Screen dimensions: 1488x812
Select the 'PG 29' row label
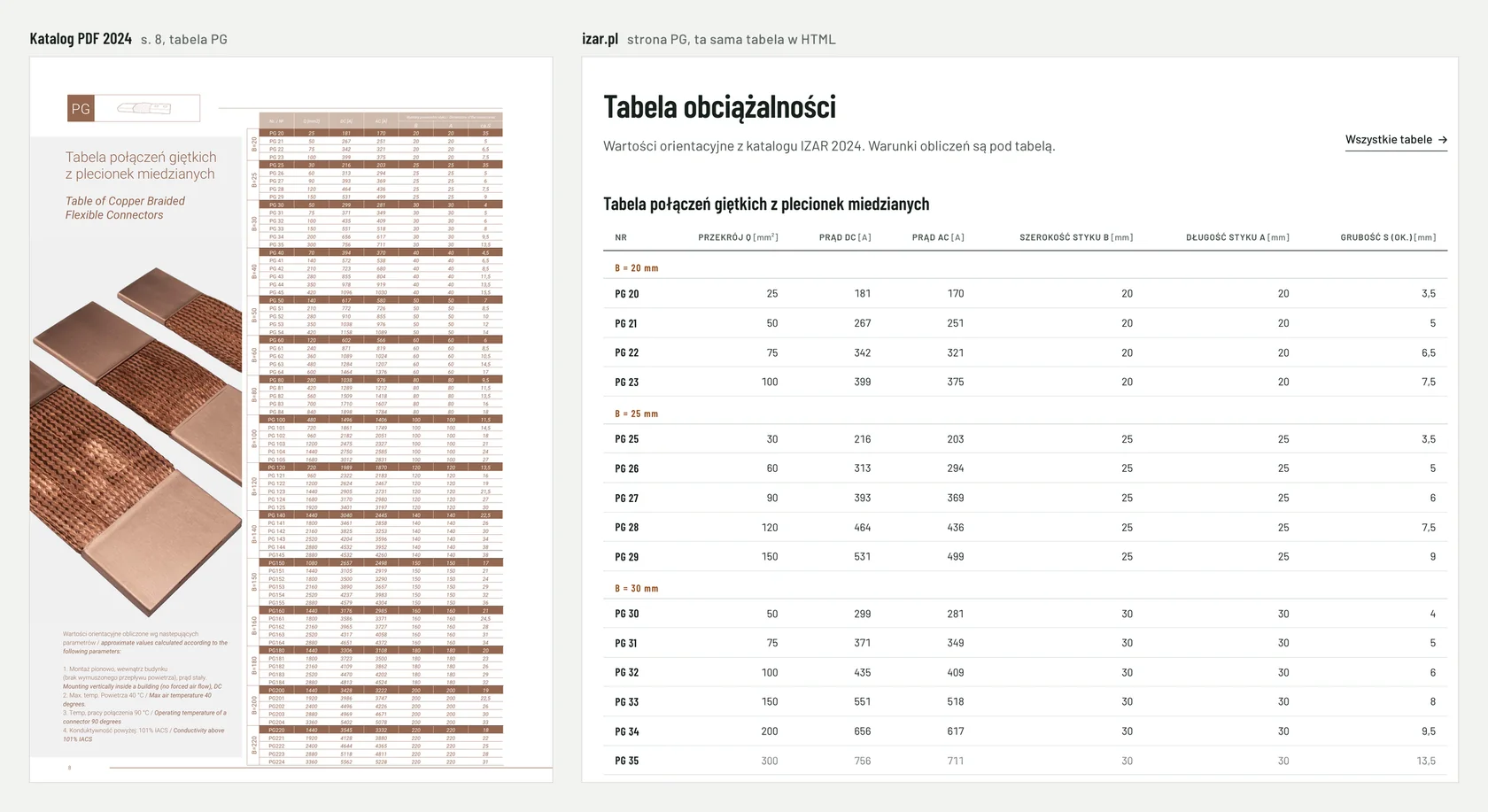click(x=627, y=557)
